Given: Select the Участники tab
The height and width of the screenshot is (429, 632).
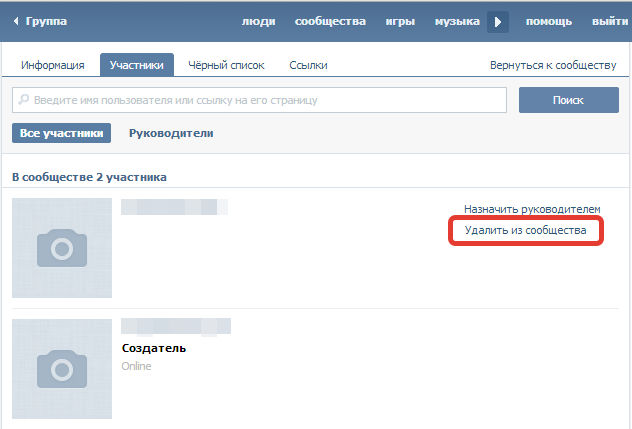Looking at the screenshot, I should (137, 65).
